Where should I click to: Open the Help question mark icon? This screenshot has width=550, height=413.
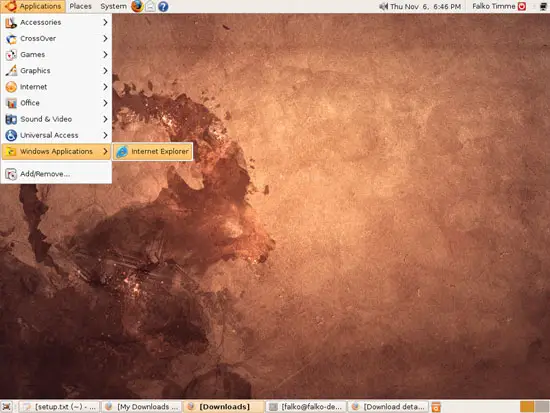(x=163, y=6)
